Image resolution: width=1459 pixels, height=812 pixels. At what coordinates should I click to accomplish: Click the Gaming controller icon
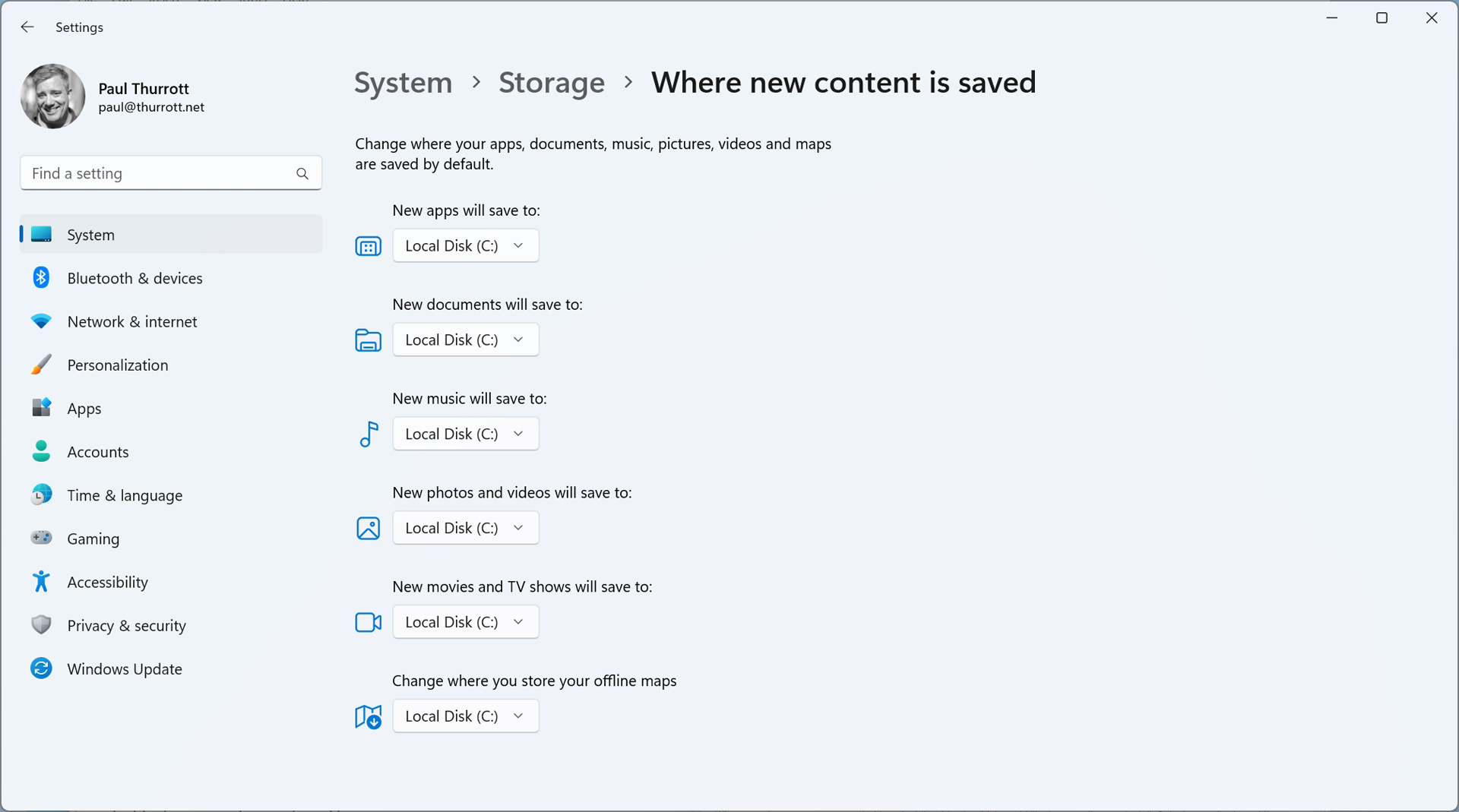[41, 538]
